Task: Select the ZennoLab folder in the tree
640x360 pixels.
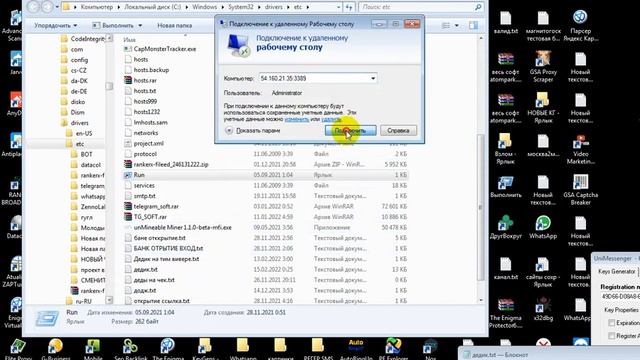Action: pyautogui.click(x=92, y=207)
